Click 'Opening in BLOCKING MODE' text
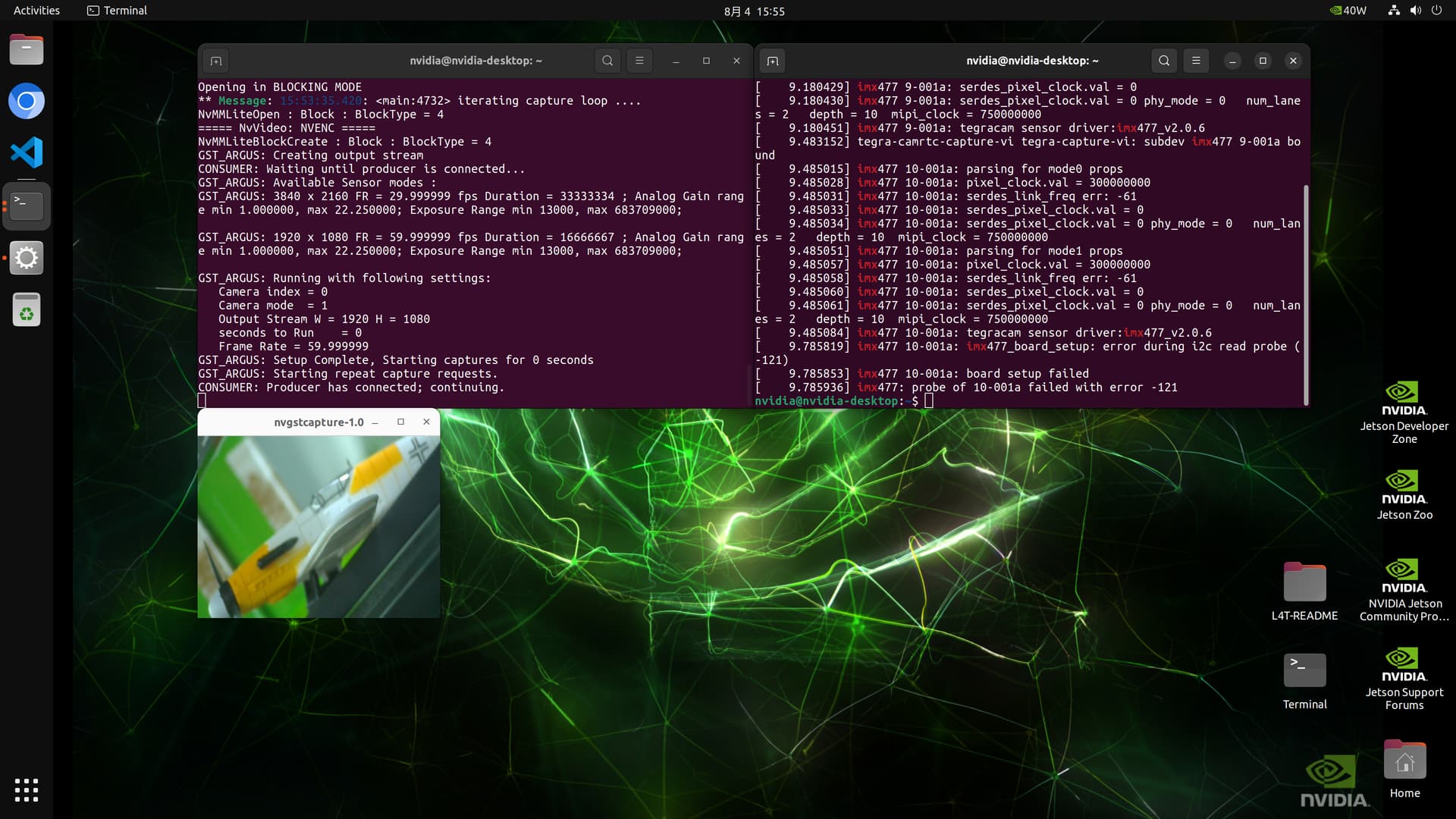Image resolution: width=1456 pixels, height=819 pixels. (x=280, y=87)
